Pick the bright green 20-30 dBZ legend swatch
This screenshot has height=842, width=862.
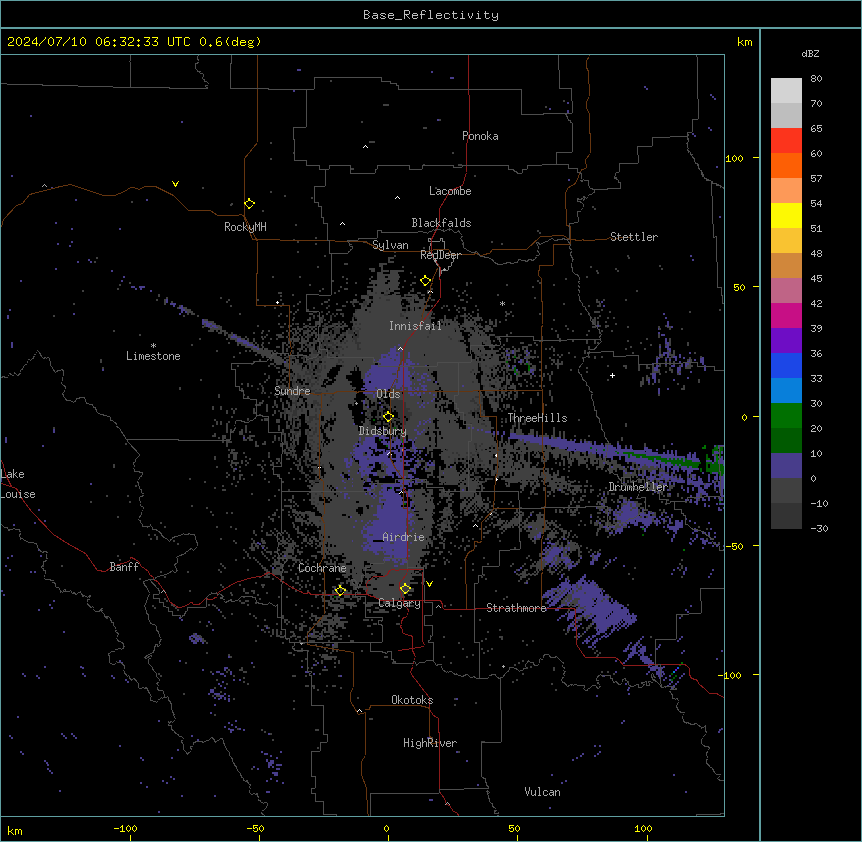point(786,416)
